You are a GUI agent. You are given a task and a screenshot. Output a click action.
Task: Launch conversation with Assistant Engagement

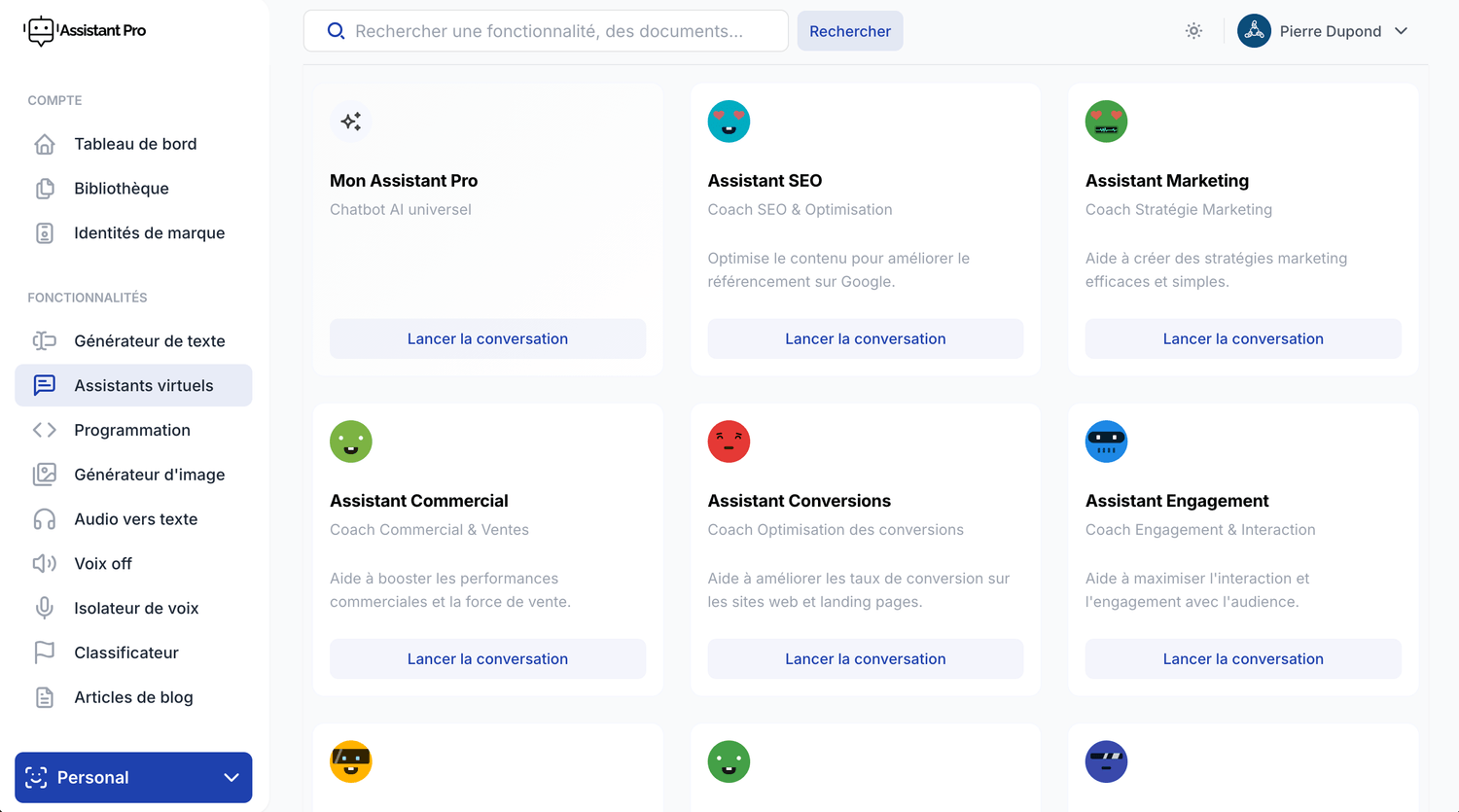click(x=1243, y=658)
